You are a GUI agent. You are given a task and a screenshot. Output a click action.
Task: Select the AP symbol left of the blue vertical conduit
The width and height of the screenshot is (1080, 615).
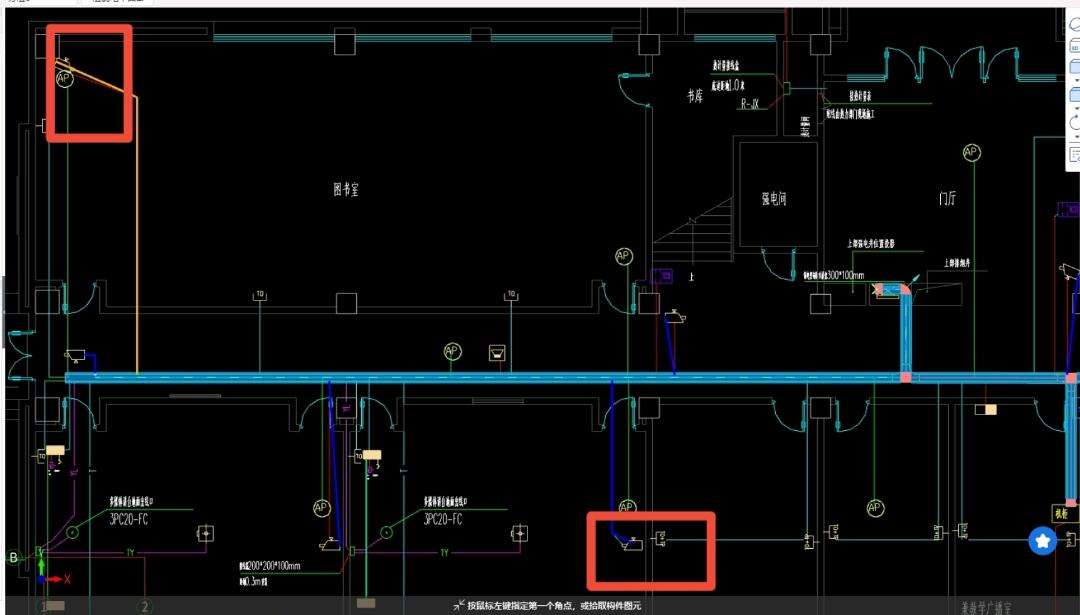[322, 508]
